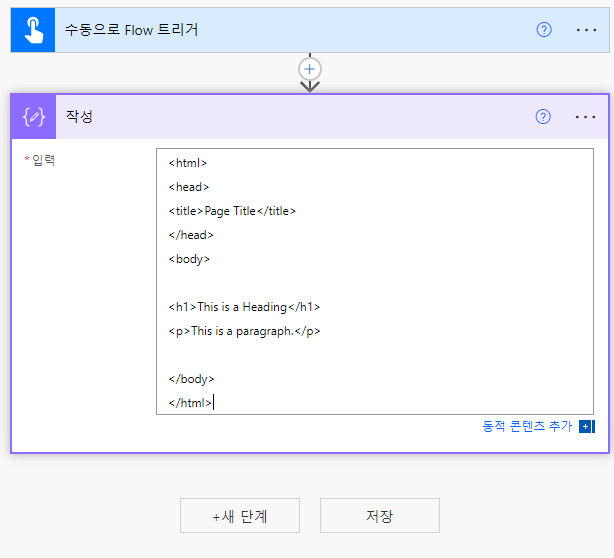This screenshot has width=614, height=558.
Task: Click the <html> line in the input
Action: click(188, 163)
